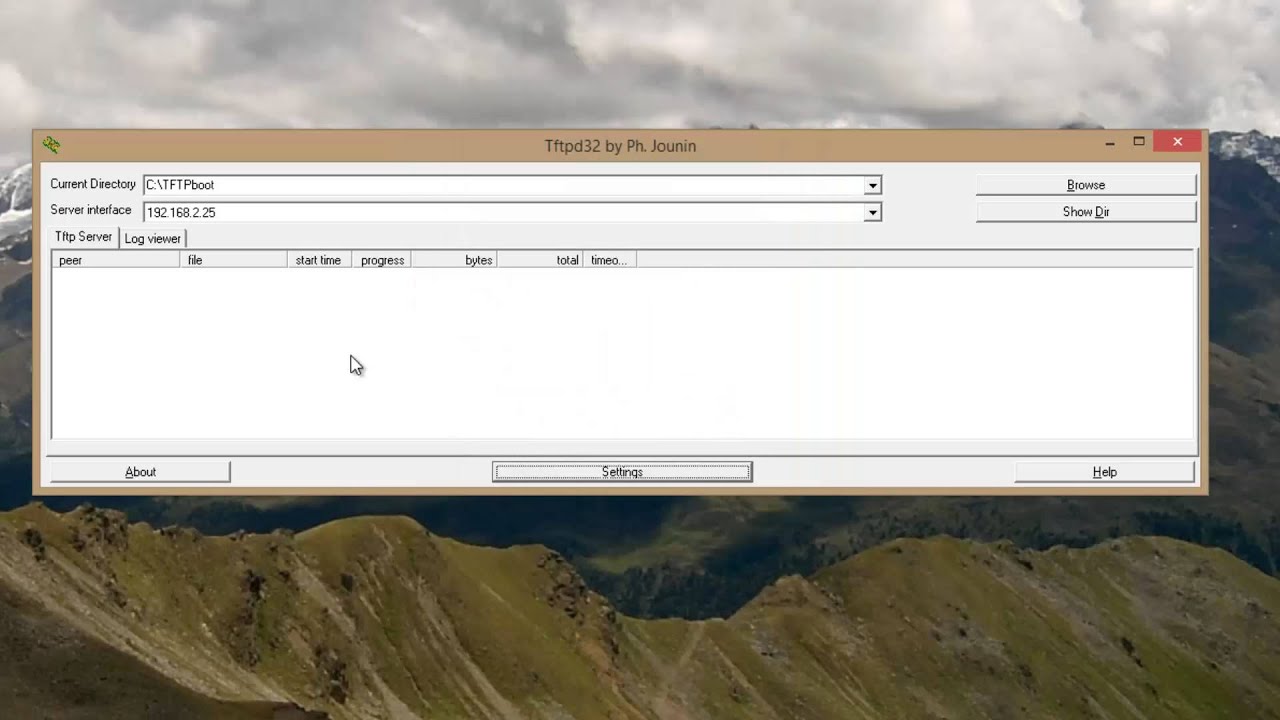
Task: Sort by the total column header
Action: (541, 260)
